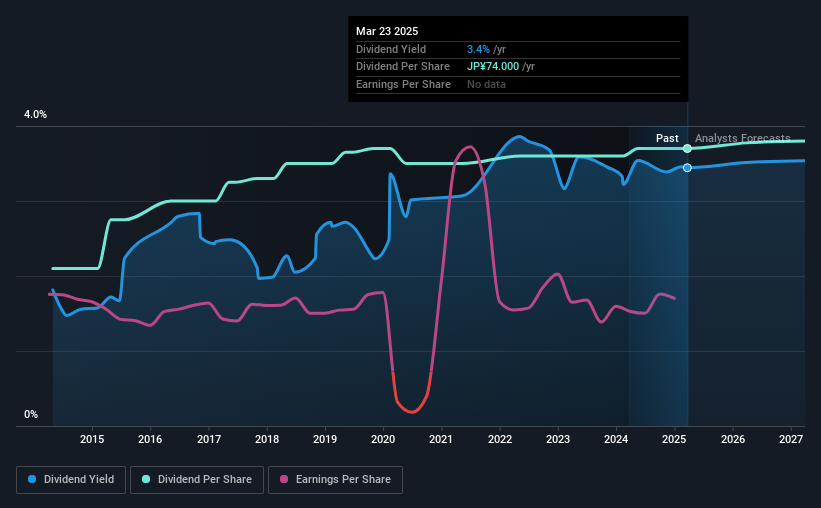The image size is (821, 508).
Task: Toggle the Dividend Yield legend button
Action: (71, 480)
